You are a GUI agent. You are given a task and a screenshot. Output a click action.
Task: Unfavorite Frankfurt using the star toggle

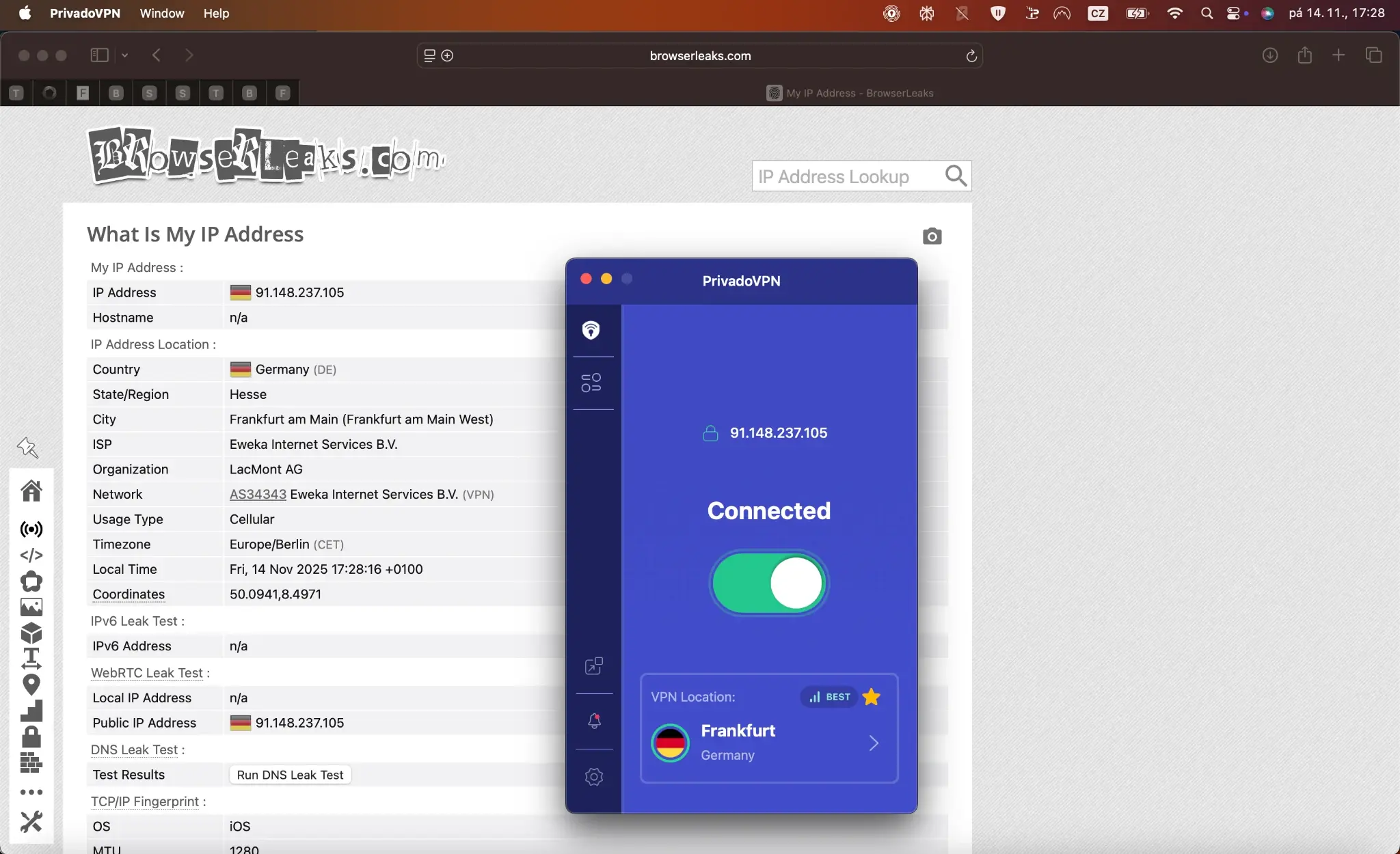[872, 697]
